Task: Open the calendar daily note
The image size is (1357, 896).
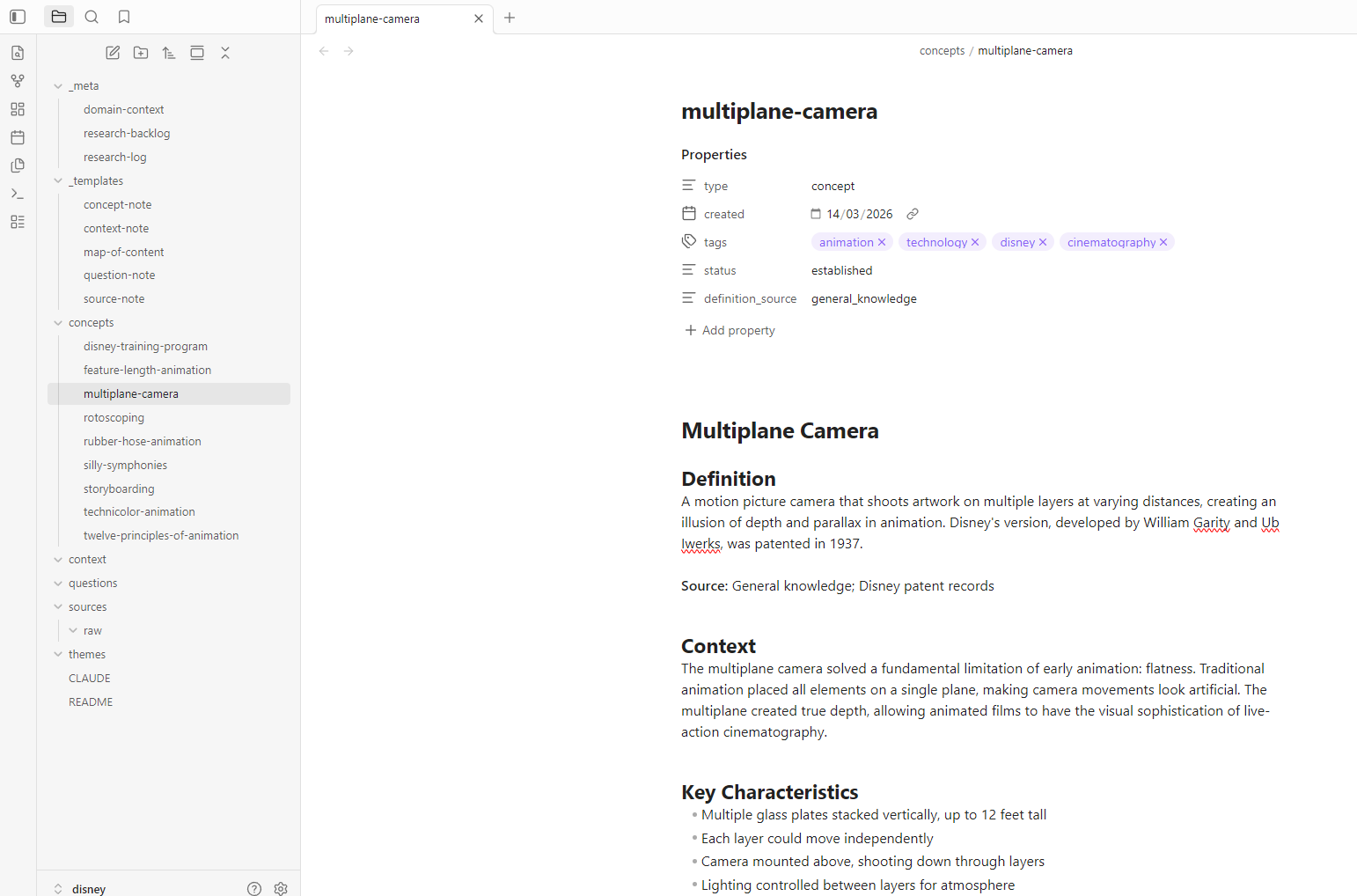Action: coord(17,137)
